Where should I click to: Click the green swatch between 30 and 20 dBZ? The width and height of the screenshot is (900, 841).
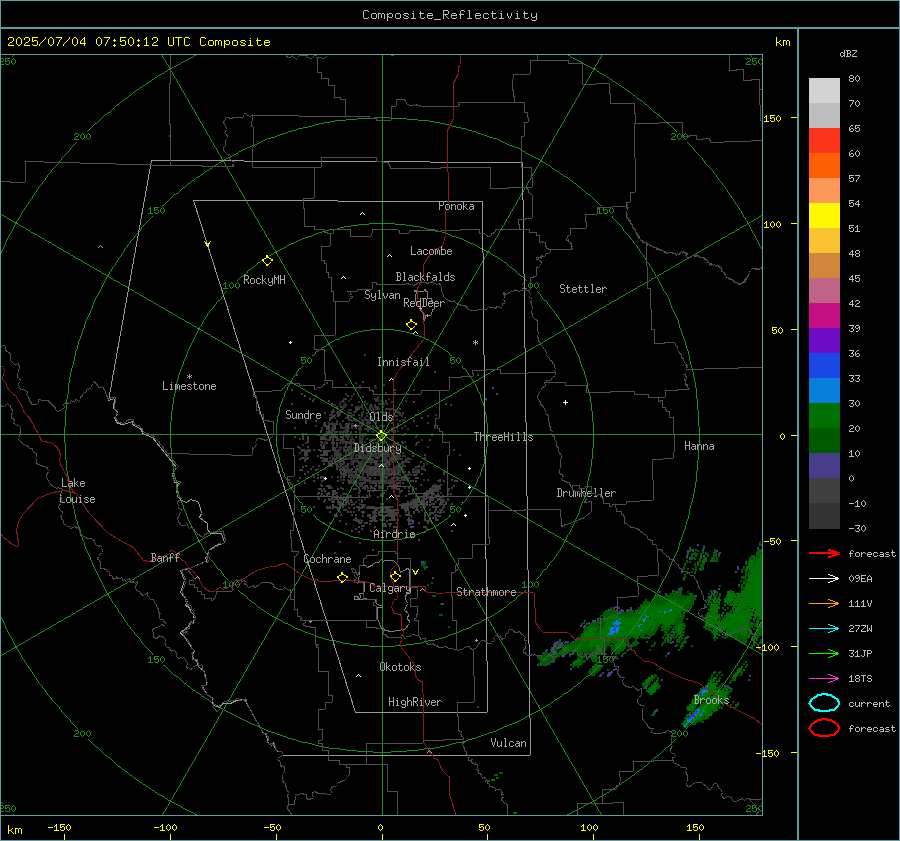click(x=824, y=416)
